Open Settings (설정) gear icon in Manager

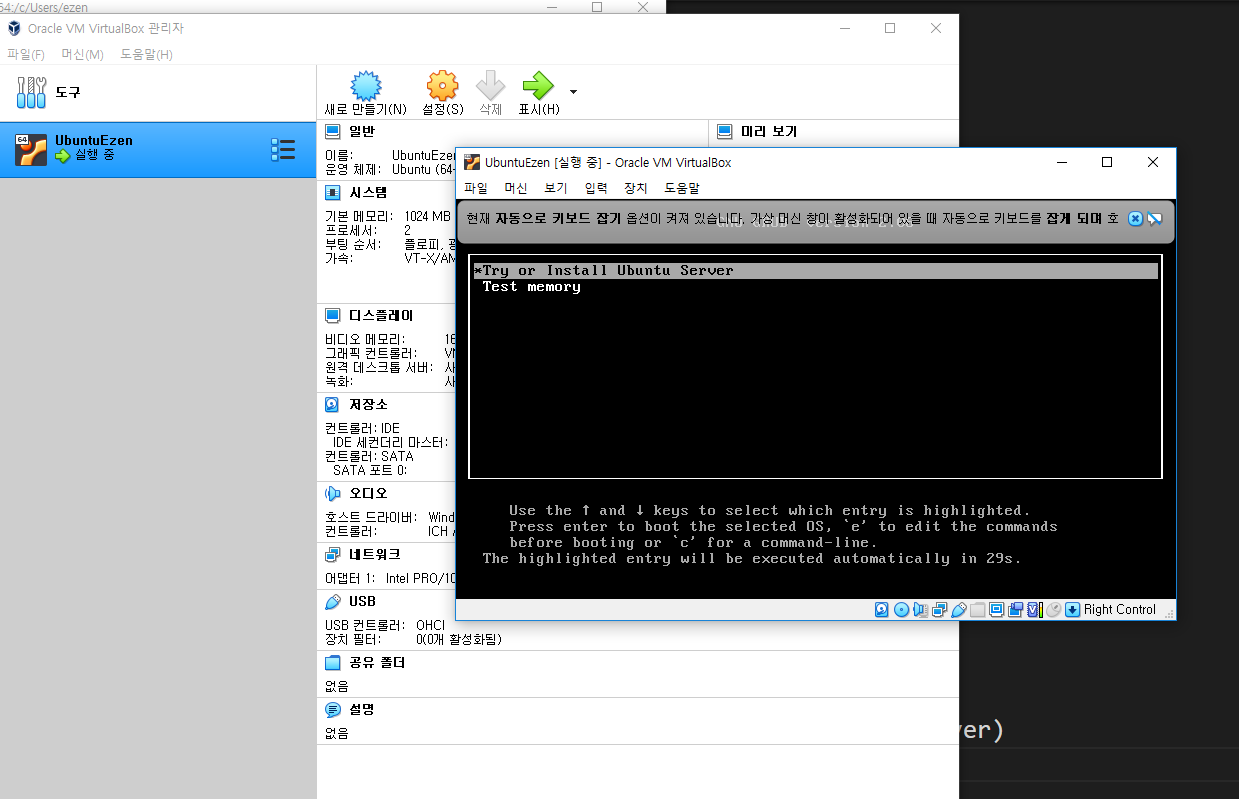pyautogui.click(x=442, y=86)
